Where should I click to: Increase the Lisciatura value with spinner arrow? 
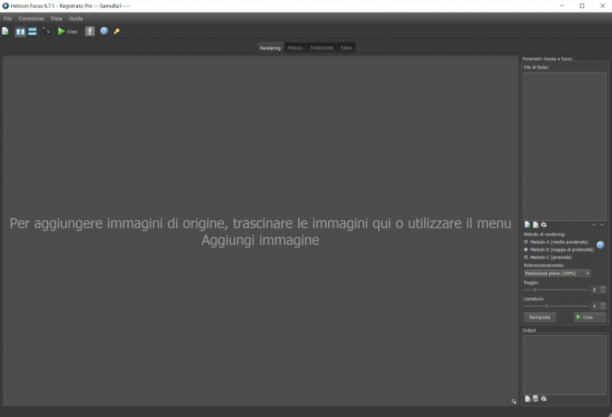pyautogui.click(x=603, y=304)
